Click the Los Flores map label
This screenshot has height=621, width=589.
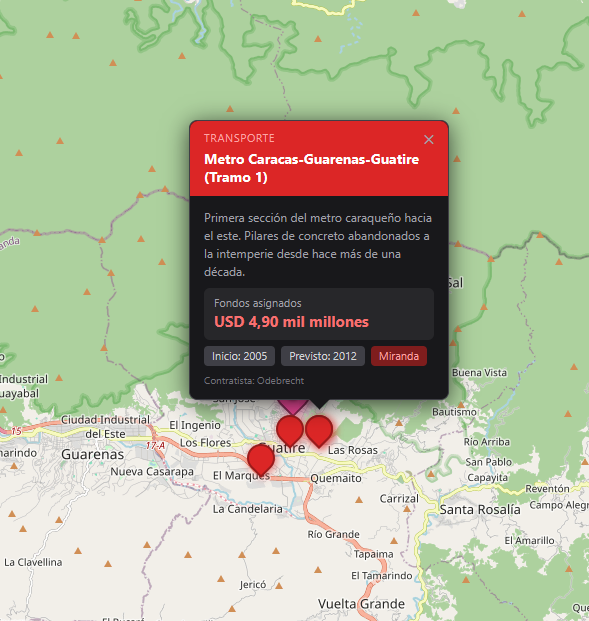205,442
